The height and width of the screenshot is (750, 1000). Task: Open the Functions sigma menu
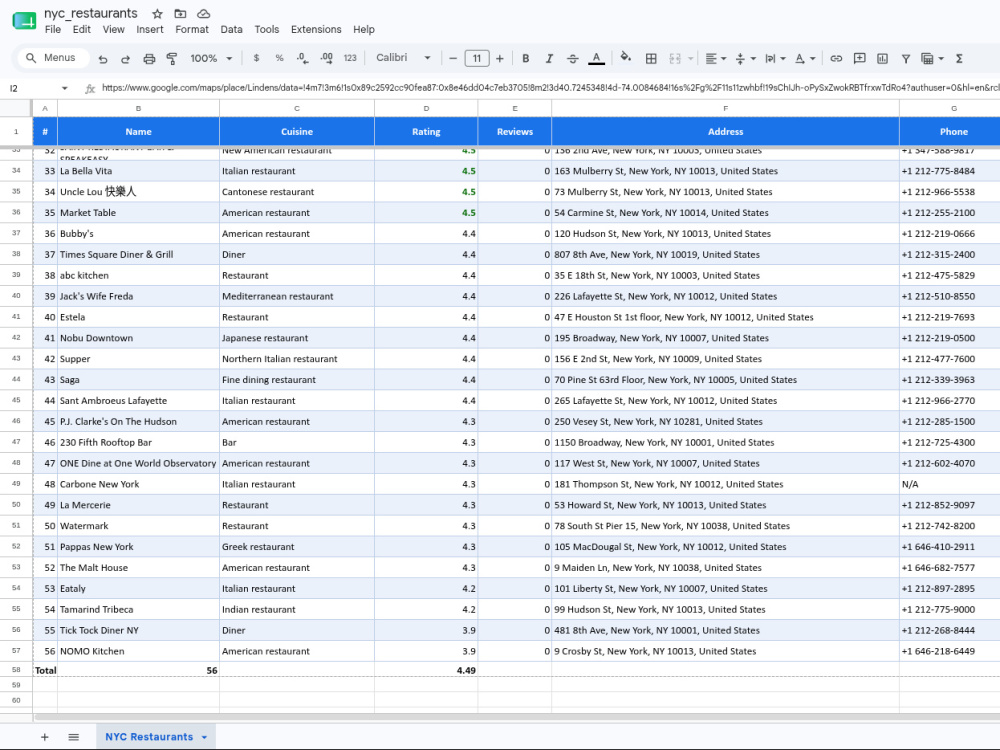pyautogui.click(x=959, y=58)
